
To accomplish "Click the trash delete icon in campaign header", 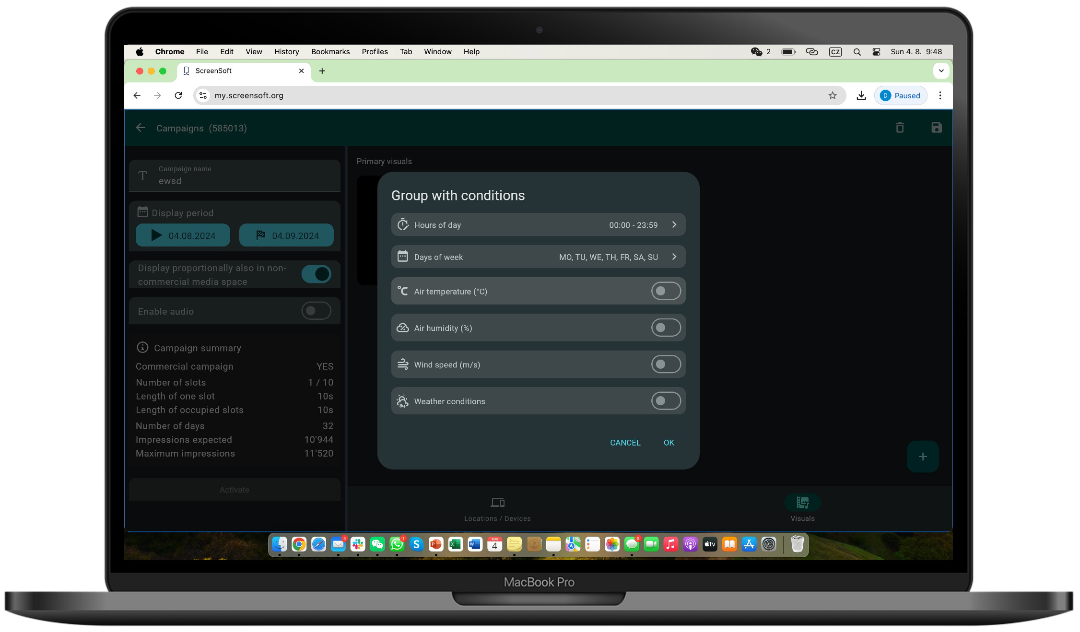I will [x=899, y=128].
